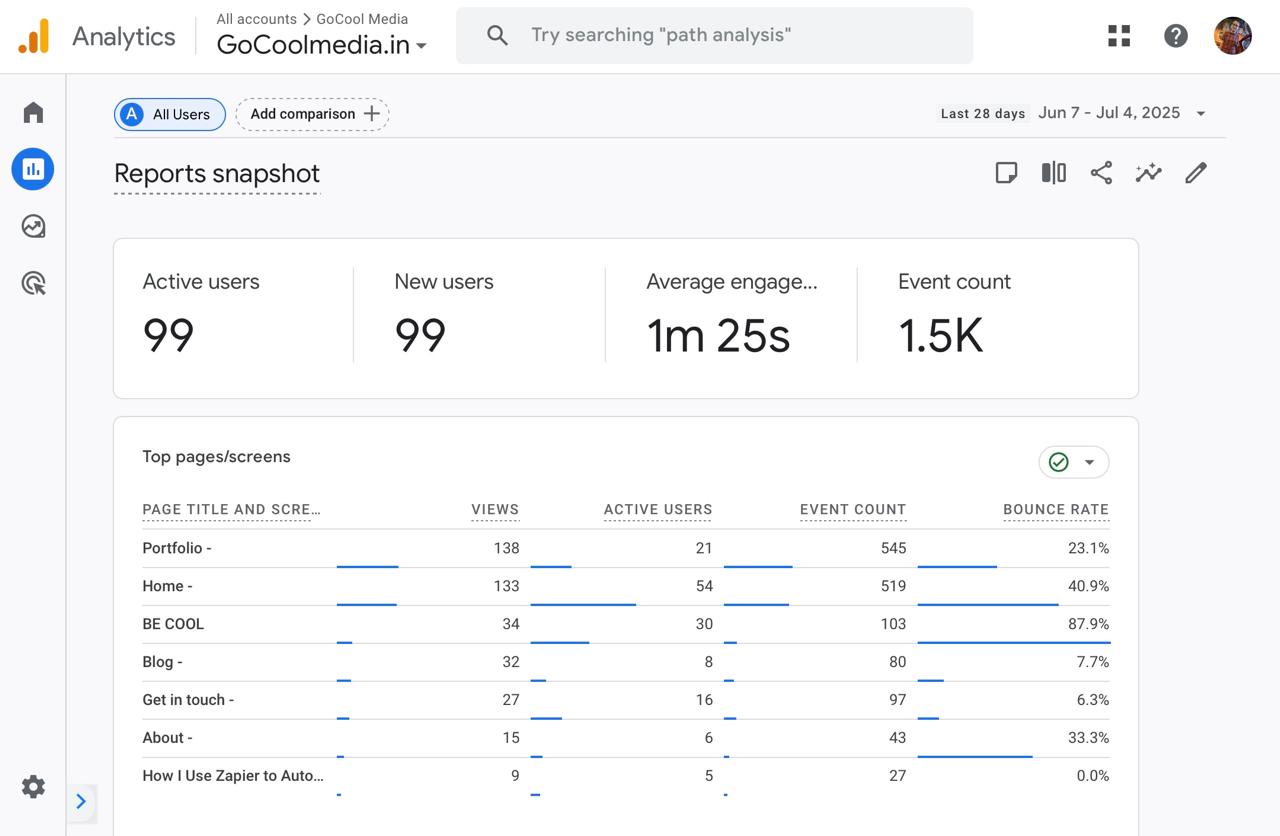Open the Insights sparkline icon
The image size is (1280, 836).
click(1148, 173)
